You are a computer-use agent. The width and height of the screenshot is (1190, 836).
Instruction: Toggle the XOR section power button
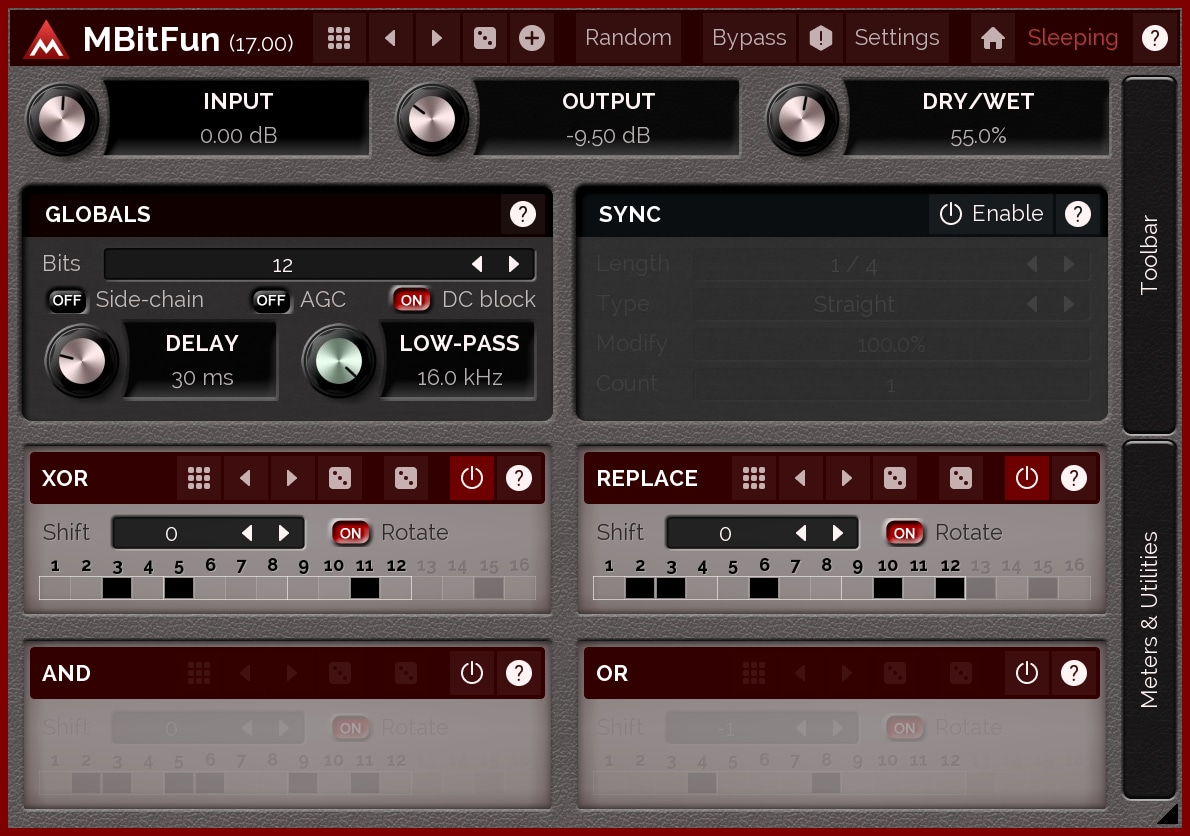(472, 478)
